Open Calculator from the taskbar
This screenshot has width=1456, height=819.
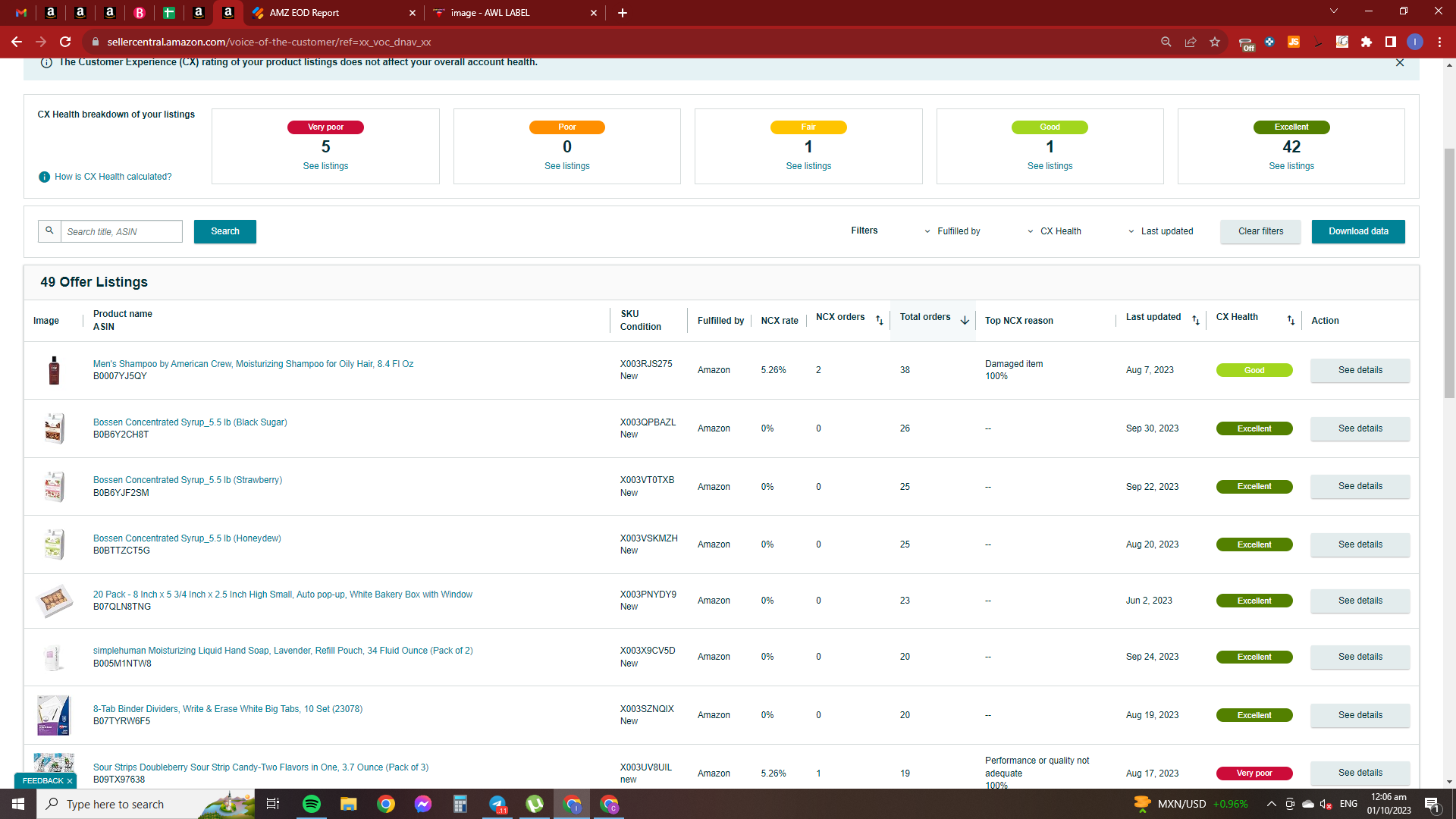tap(460, 804)
